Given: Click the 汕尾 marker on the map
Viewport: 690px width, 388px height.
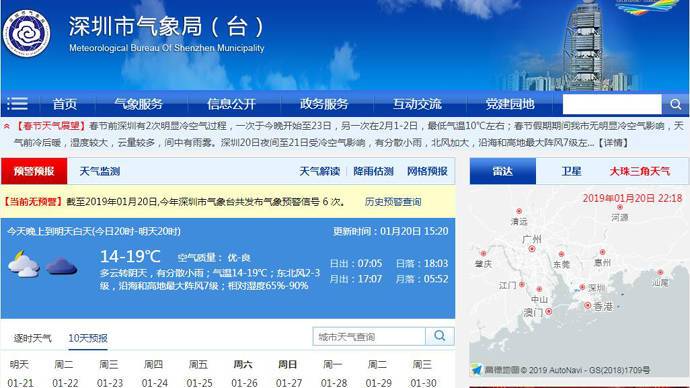Looking at the screenshot, I should (x=660, y=272).
